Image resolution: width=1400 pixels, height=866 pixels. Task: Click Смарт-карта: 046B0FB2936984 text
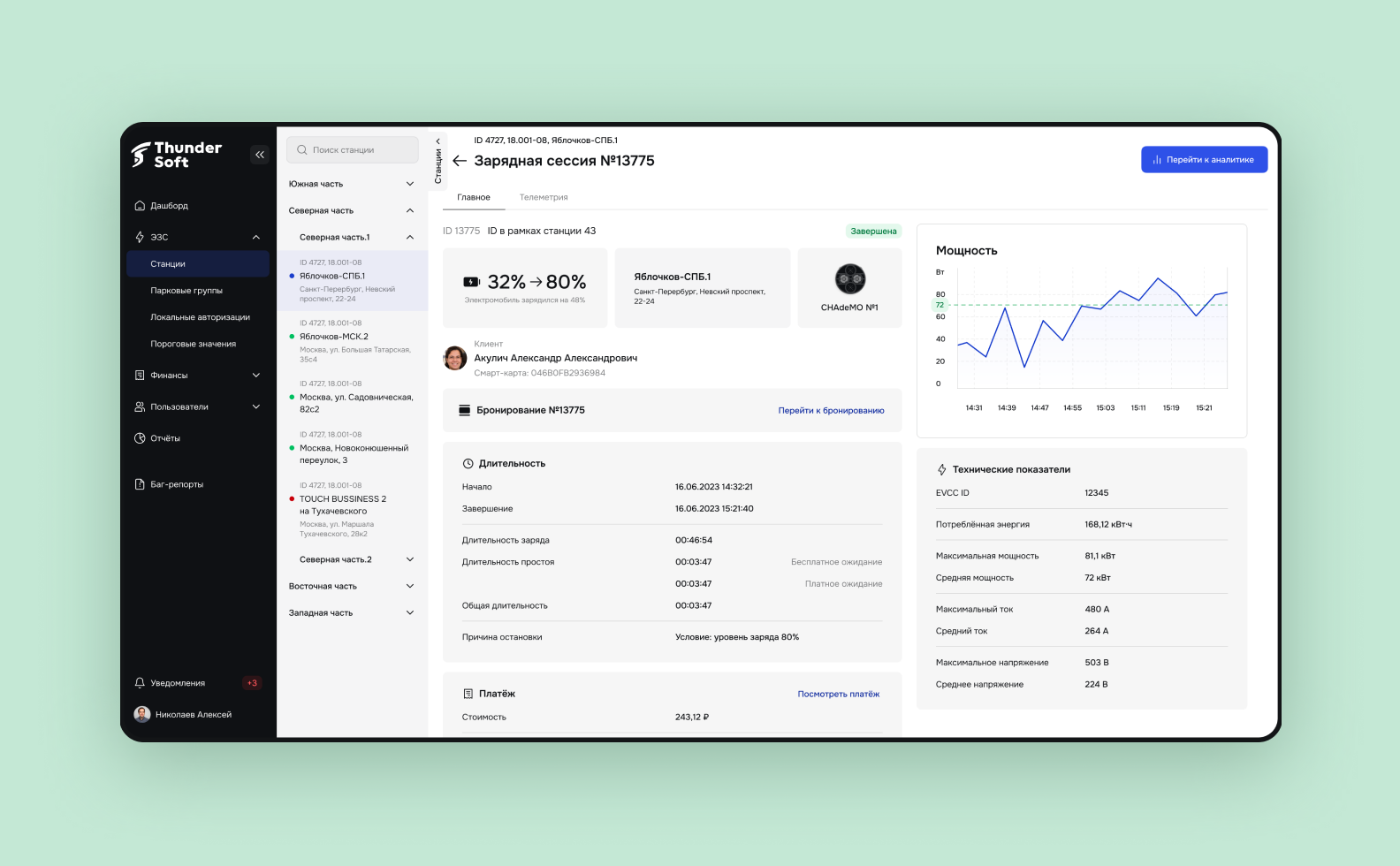pos(540,373)
